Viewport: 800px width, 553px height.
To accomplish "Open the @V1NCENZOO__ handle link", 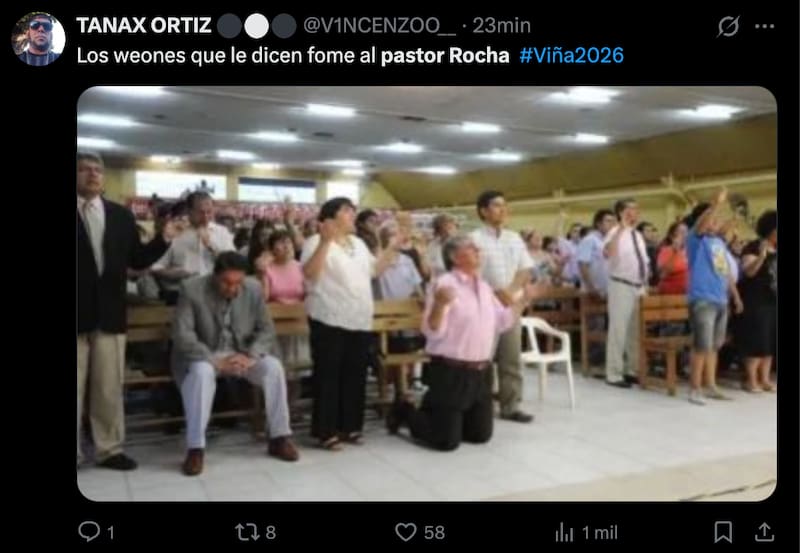I will [380, 26].
